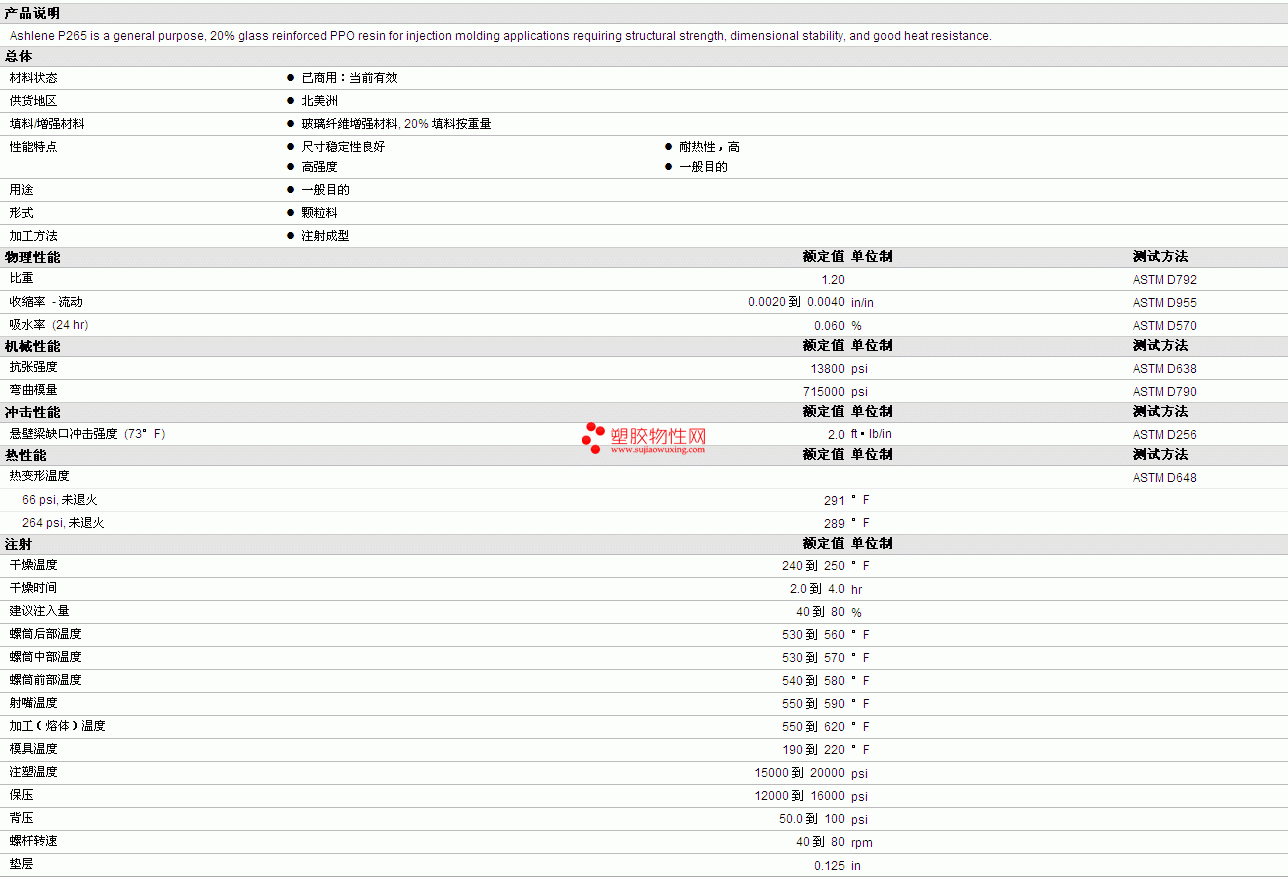Image resolution: width=1288 pixels, height=878 pixels.
Task: Click the "注射成型" processing method value
Action: (x=325, y=236)
